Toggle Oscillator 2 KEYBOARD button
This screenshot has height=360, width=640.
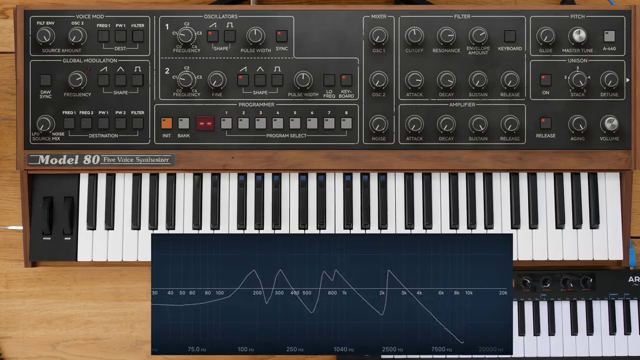(x=346, y=80)
